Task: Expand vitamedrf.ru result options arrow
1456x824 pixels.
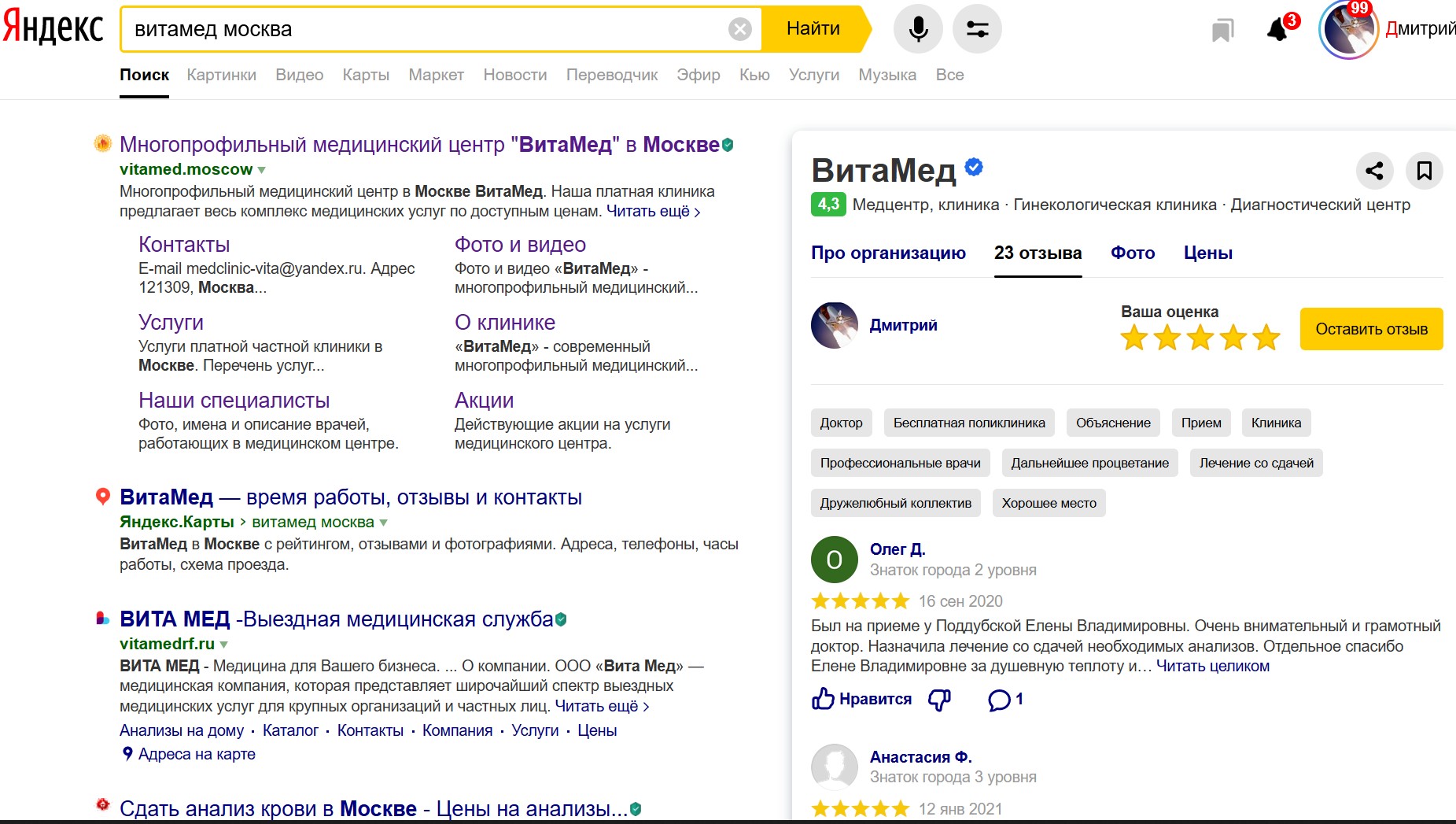Action: click(x=224, y=645)
